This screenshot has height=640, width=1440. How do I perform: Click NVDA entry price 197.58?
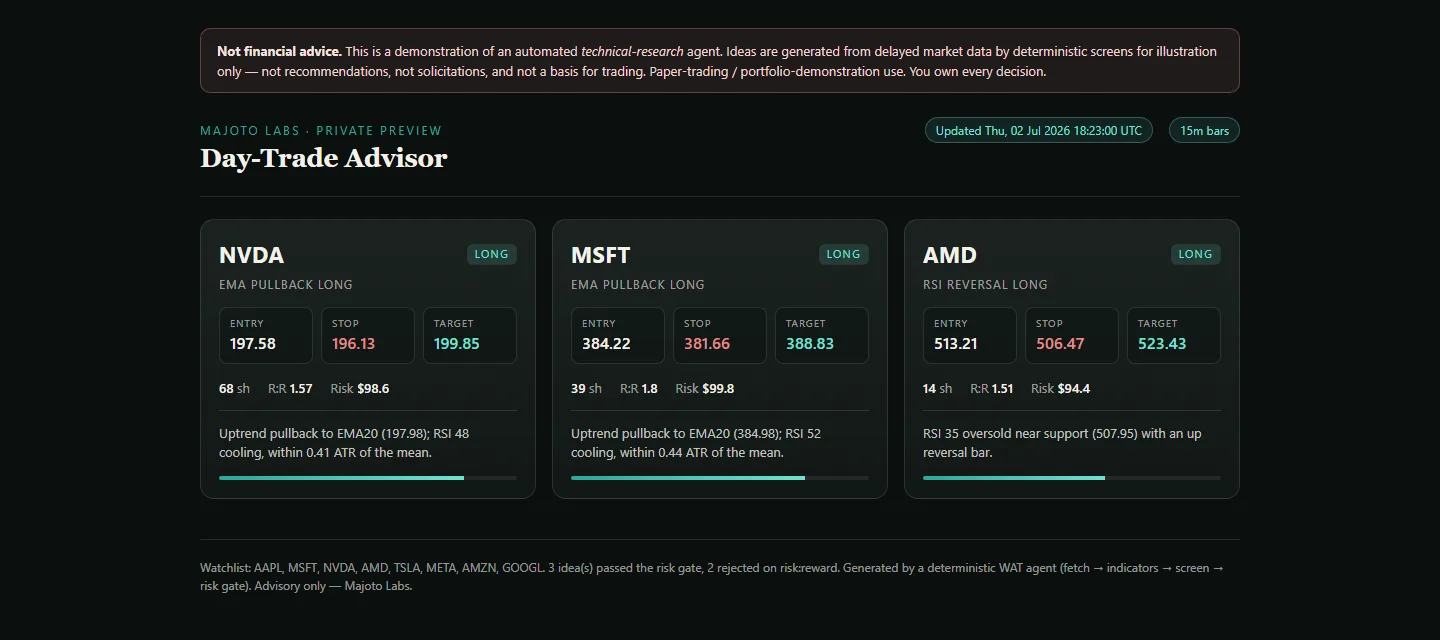click(x=252, y=344)
